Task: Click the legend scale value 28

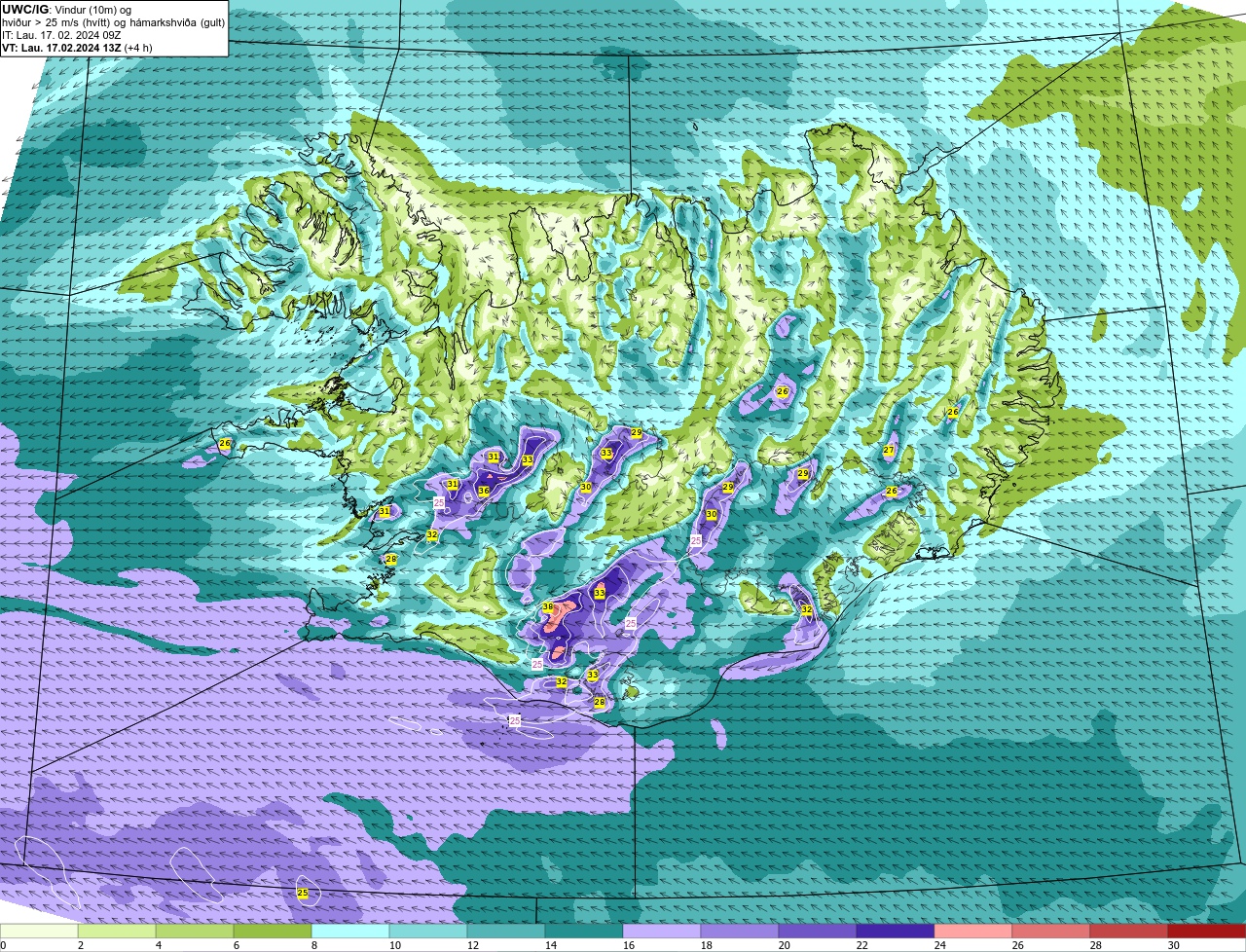Action: pos(1094,945)
